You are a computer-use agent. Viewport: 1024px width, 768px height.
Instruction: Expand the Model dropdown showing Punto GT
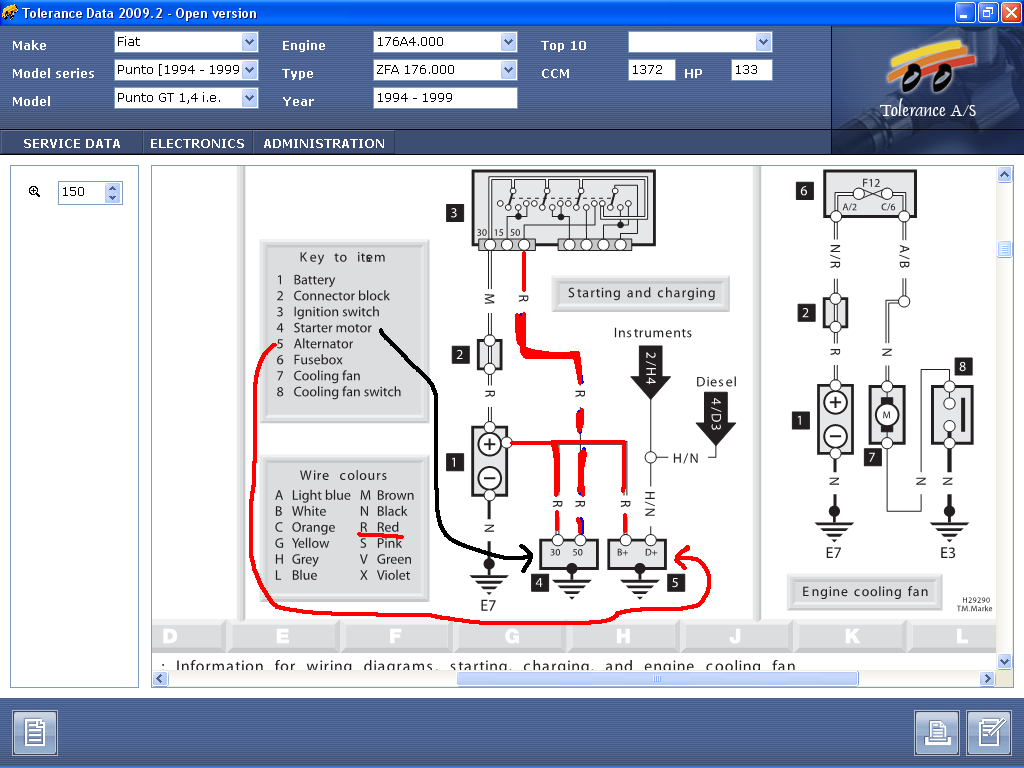point(249,98)
